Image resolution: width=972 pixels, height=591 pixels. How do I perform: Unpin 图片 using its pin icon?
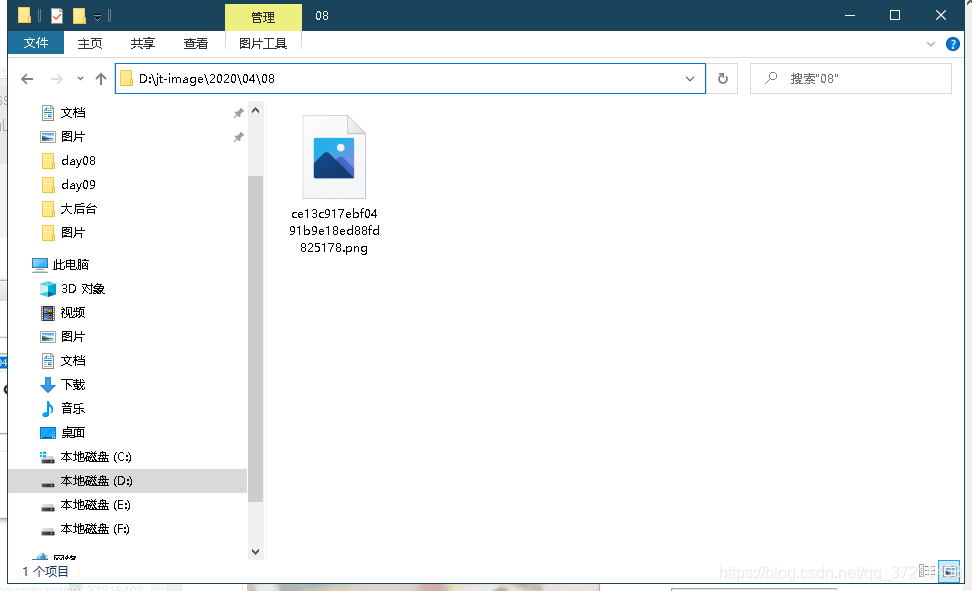[239, 136]
